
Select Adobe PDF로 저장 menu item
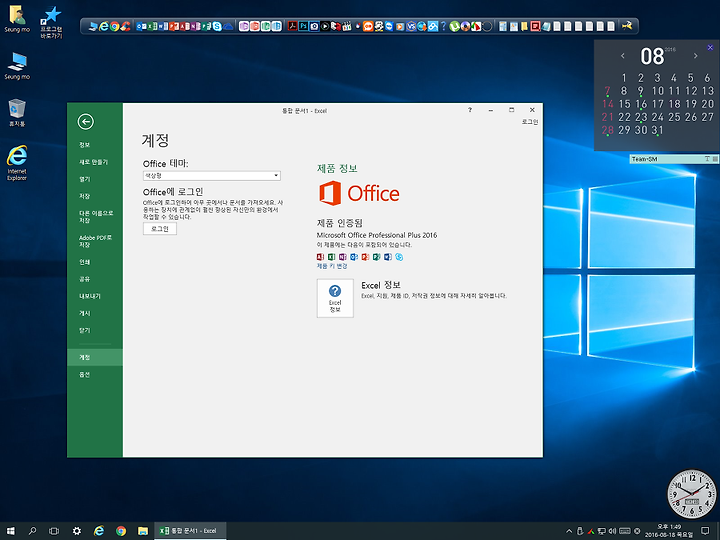coord(95,241)
